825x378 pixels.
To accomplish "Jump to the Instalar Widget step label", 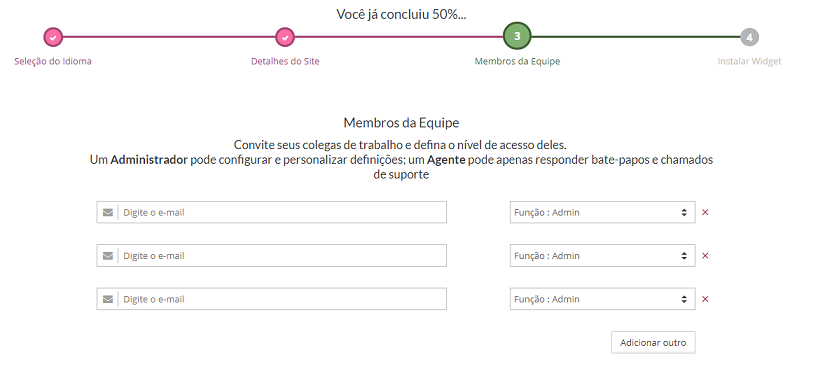I will coord(749,61).
